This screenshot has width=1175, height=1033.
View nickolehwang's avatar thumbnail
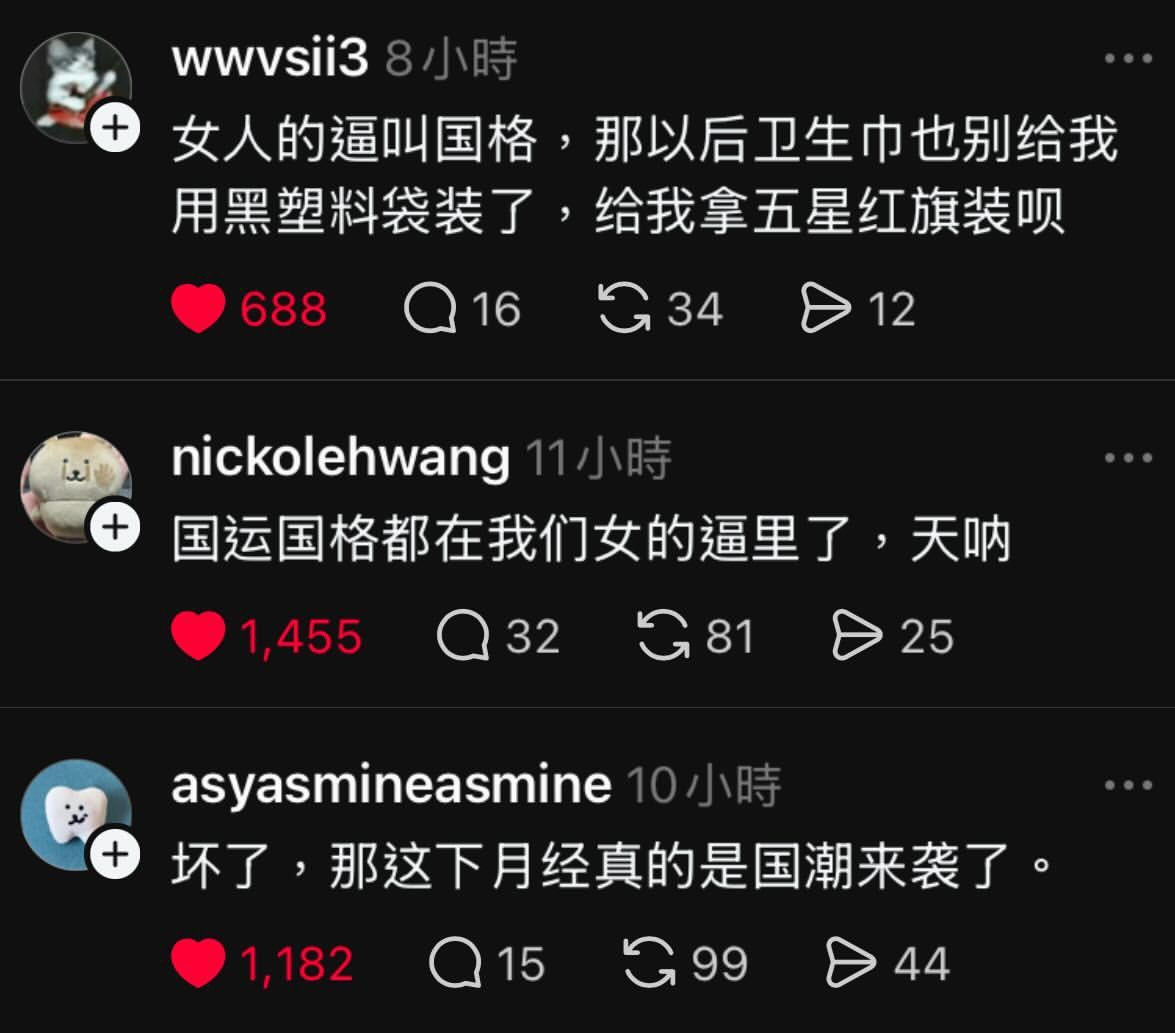(75, 487)
